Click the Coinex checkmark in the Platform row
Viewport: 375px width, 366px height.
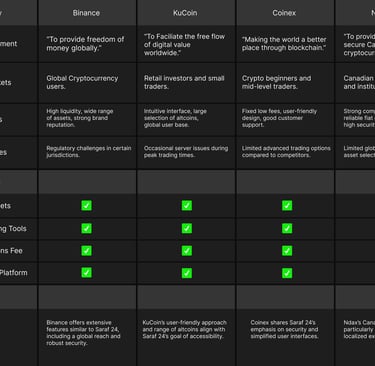click(x=287, y=273)
